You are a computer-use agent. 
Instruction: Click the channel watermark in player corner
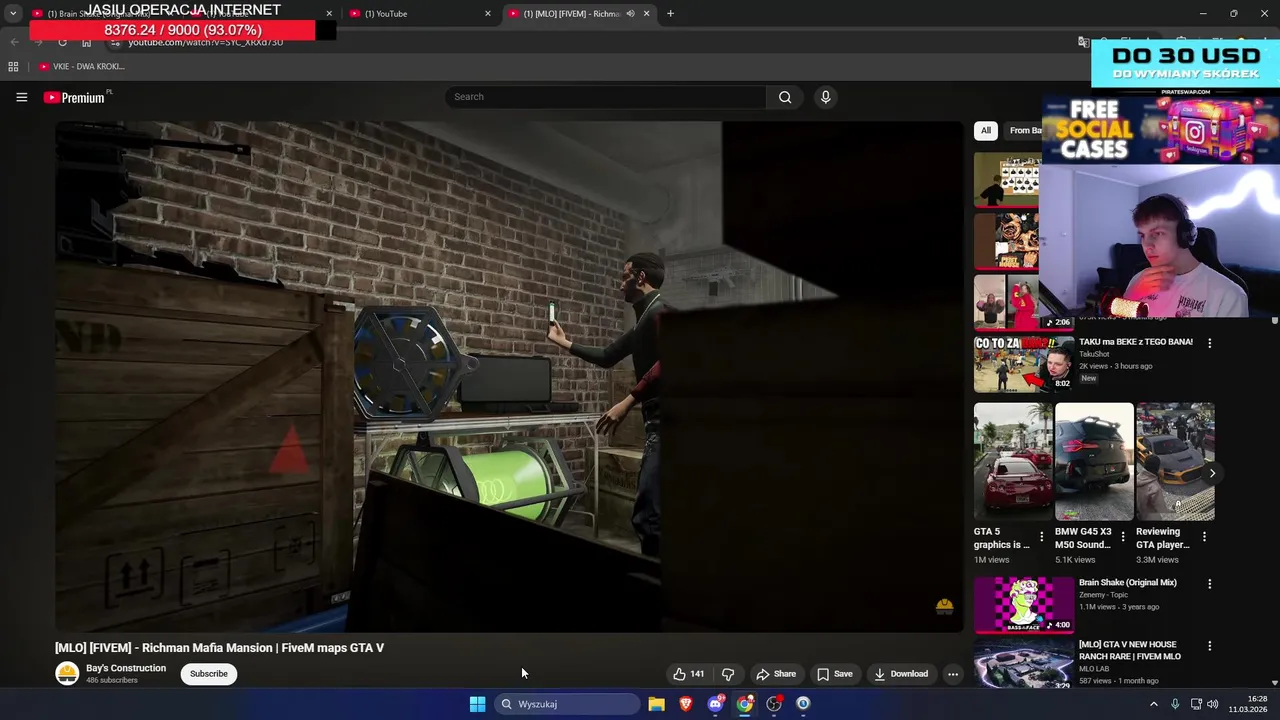pos(944,606)
